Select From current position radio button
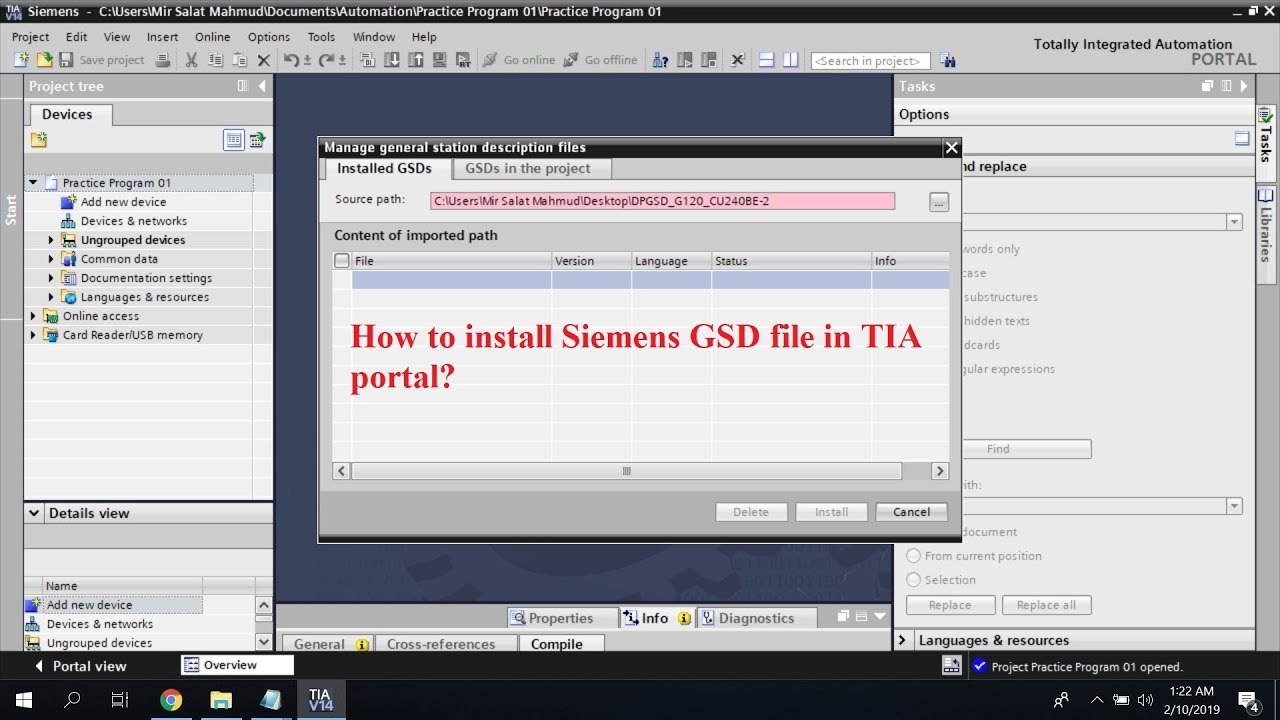 click(913, 556)
